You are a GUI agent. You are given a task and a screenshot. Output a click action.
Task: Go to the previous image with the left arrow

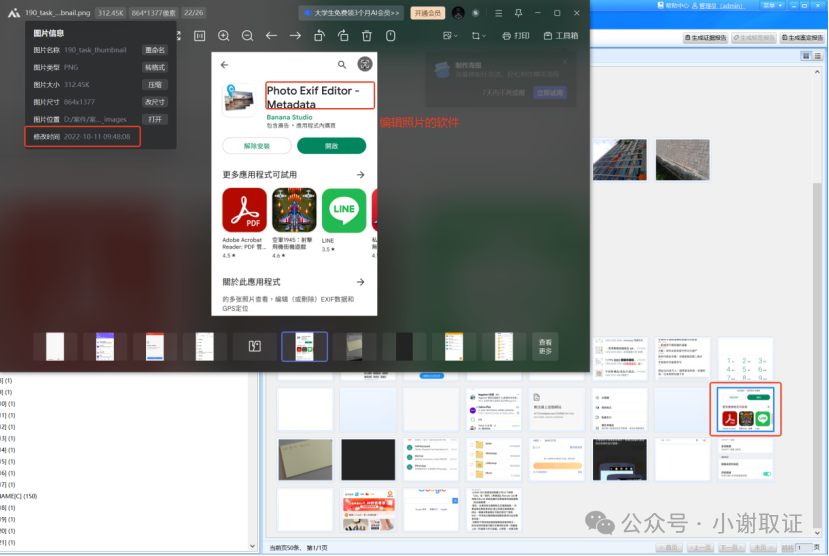pos(271,36)
